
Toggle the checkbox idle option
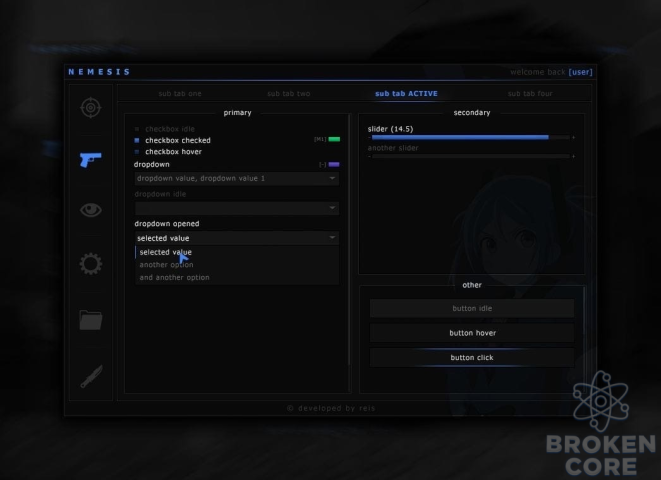[x=137, y=129]
